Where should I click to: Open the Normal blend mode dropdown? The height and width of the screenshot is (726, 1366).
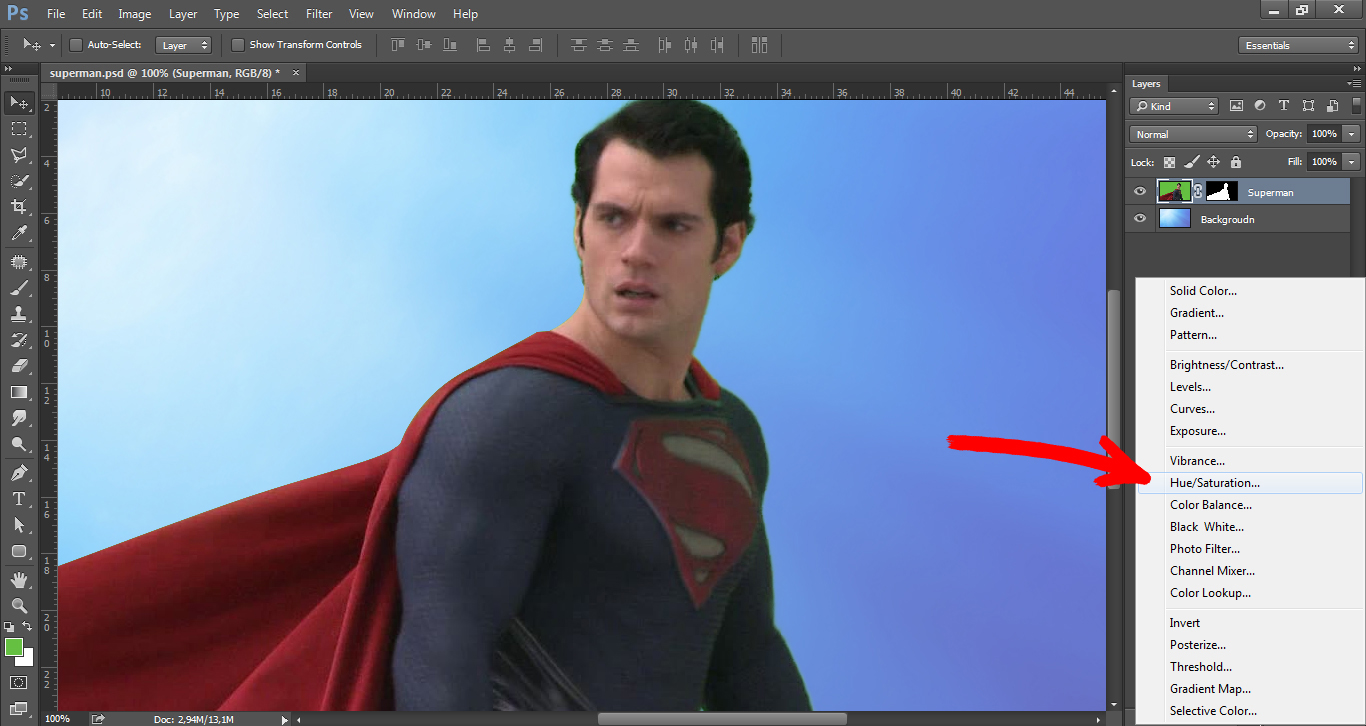(1193, 134)
